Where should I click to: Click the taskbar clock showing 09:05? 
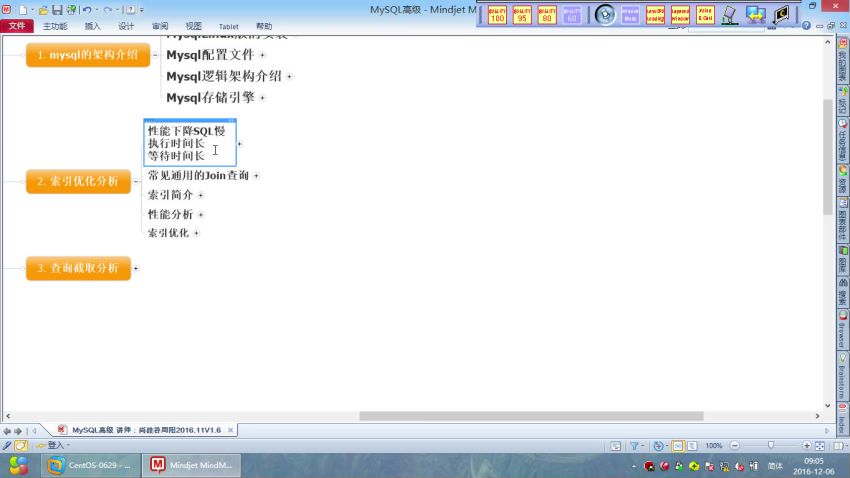(x=814, y=466)
